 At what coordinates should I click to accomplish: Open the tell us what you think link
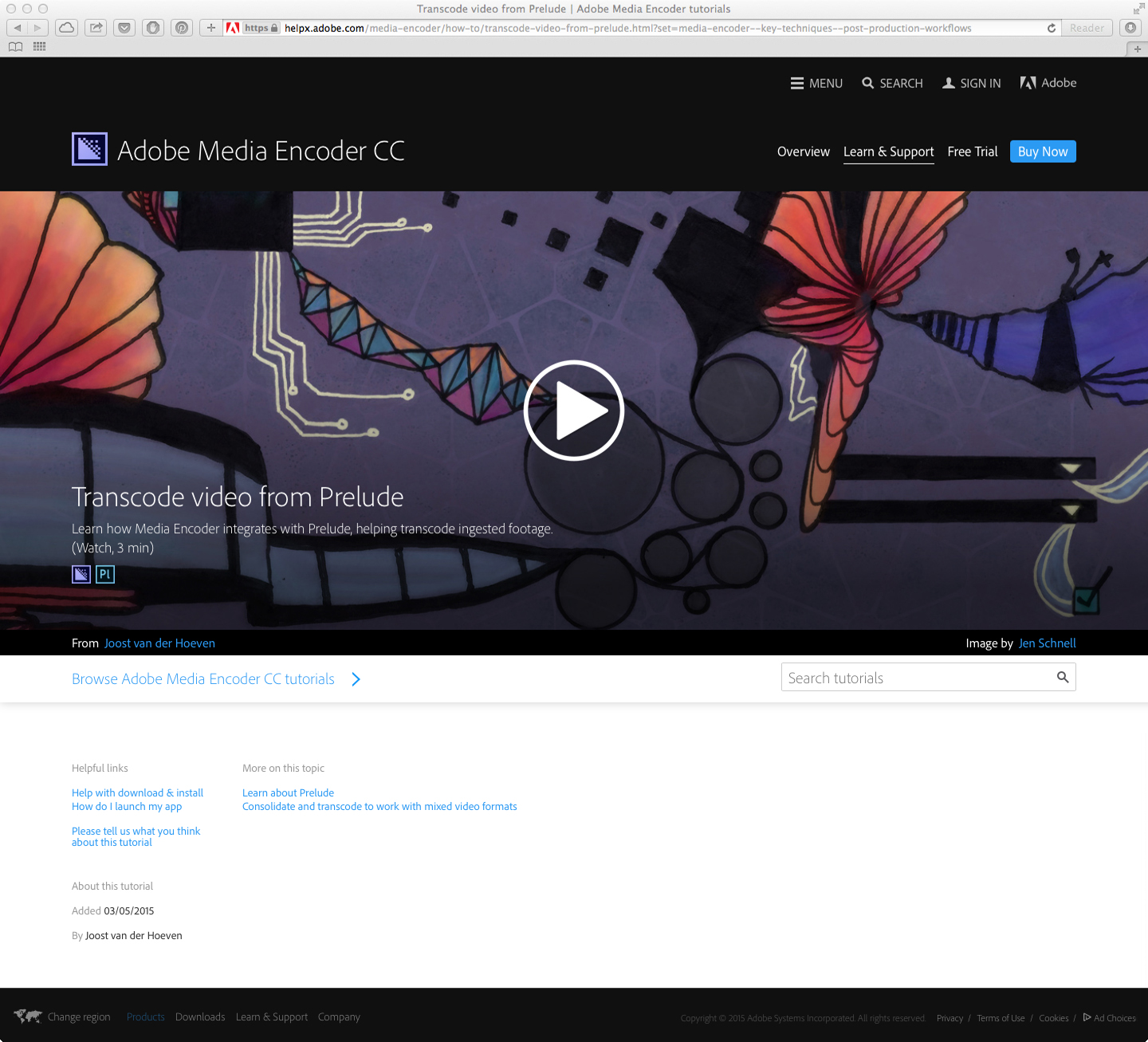(136, 836)
